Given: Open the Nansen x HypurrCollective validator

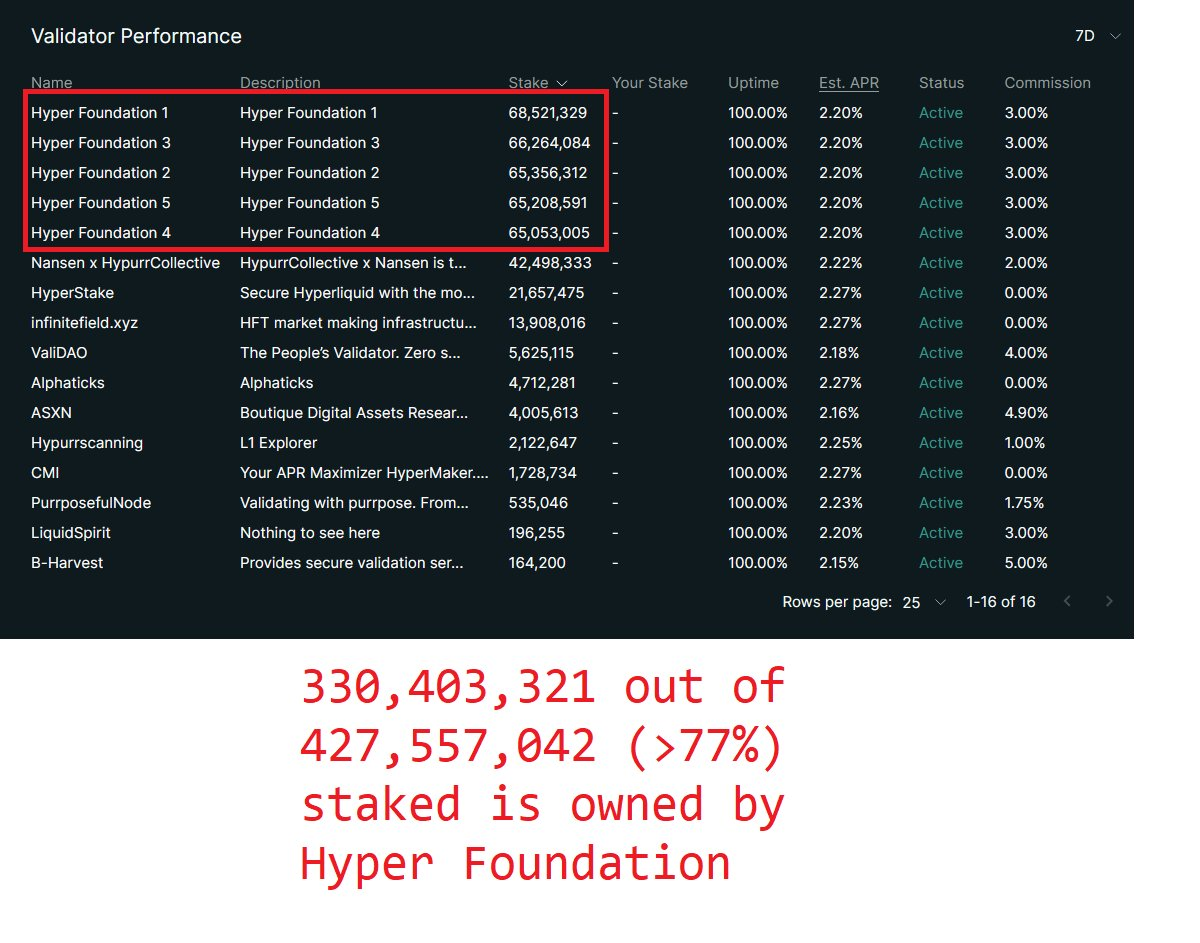Looking at the screenshot, I should 125,263.
